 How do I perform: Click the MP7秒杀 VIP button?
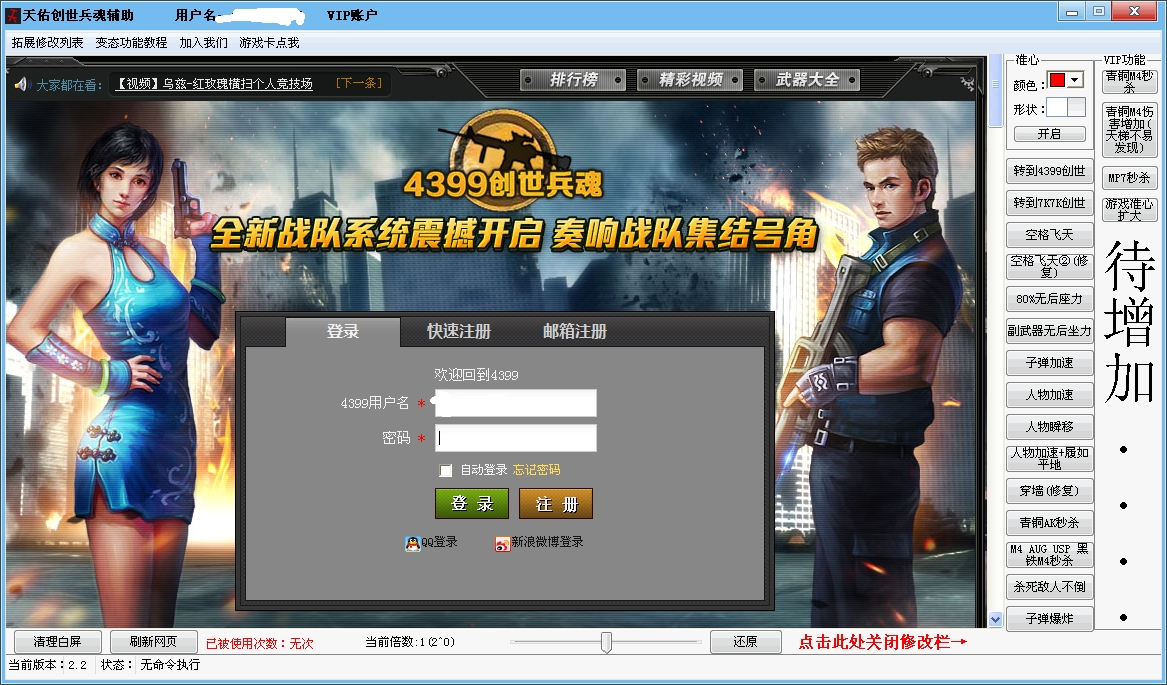click(x=1129, y=178)
